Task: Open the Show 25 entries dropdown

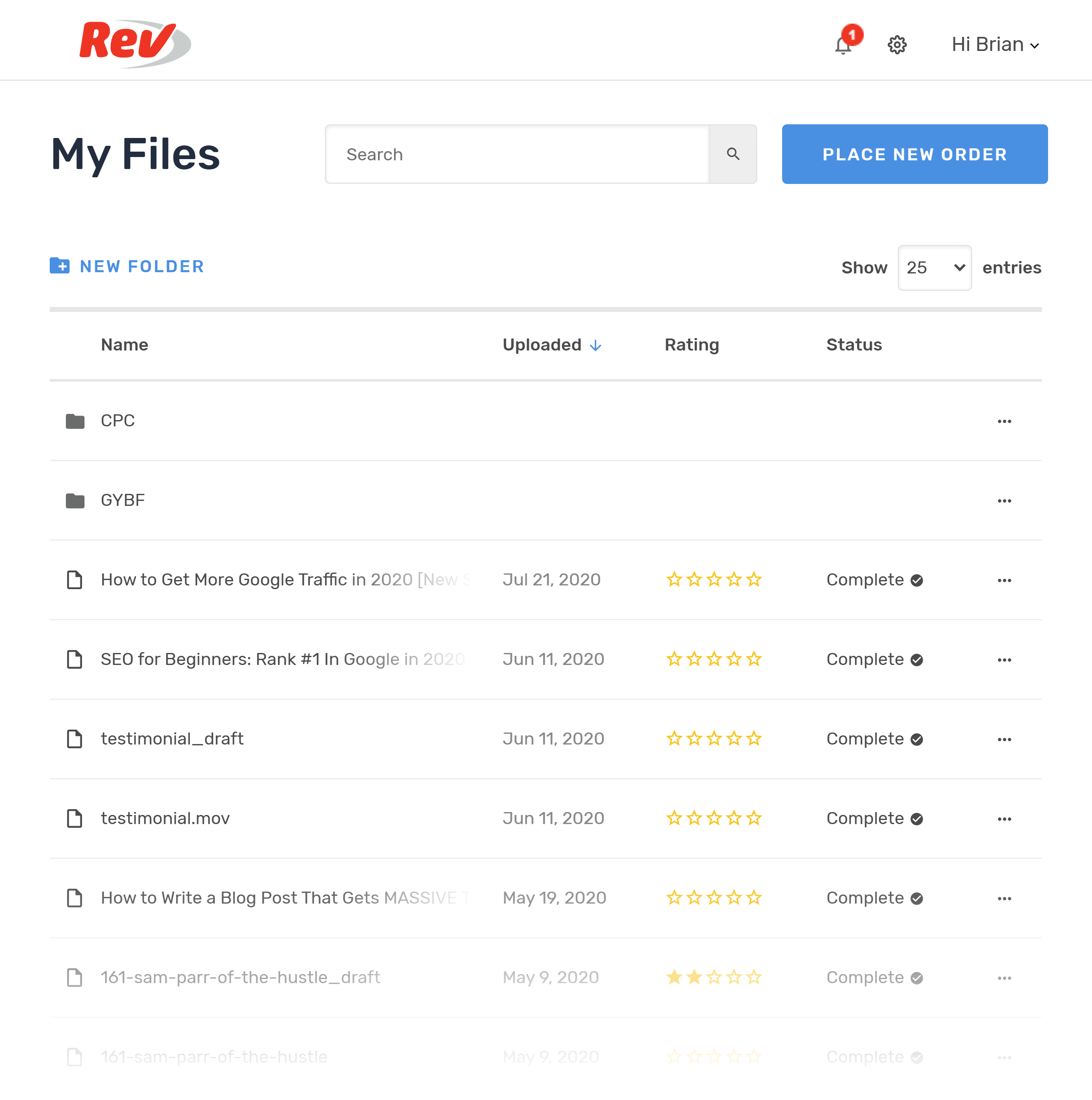Action: click(x=934, y=268)
